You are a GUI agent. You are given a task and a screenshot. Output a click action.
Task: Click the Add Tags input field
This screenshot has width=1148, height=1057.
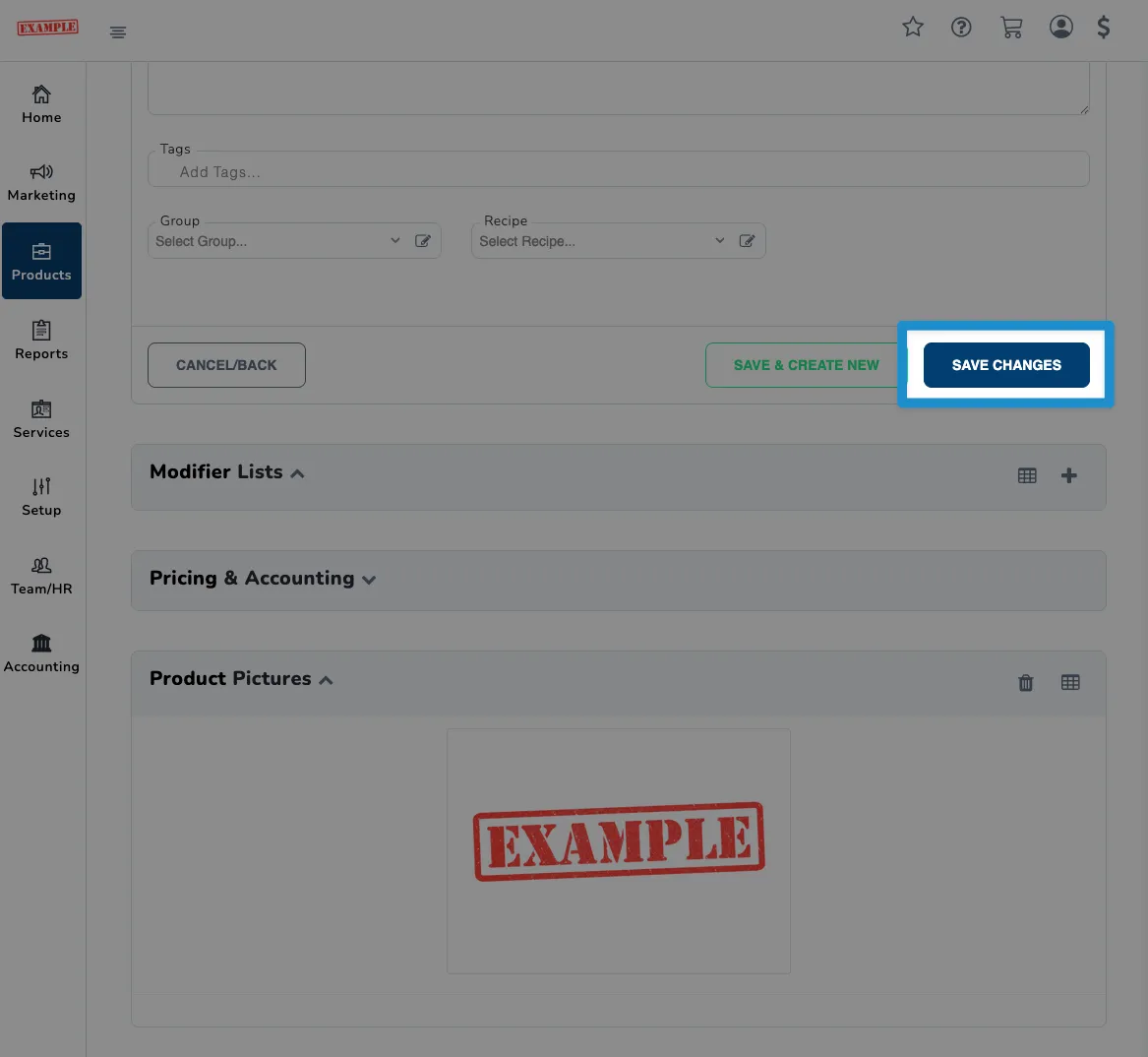pos(618,170)
